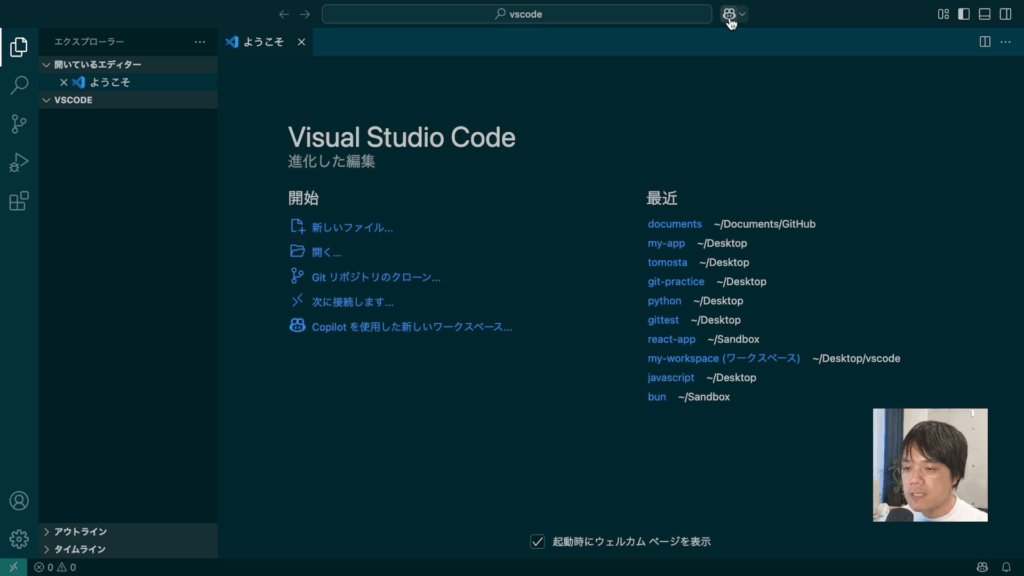Screen dimensions: 1024x576
Task: Open the Manage gear settings icon
Action: [x=19, y=539]
